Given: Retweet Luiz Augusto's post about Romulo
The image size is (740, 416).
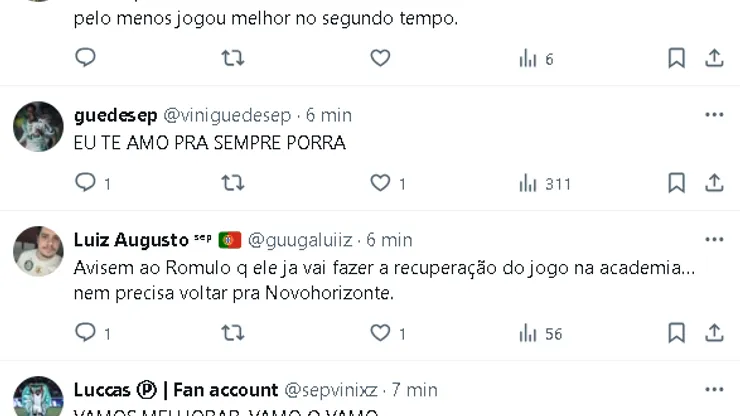Looking at the screenshot, I should (x=232, y=333).
